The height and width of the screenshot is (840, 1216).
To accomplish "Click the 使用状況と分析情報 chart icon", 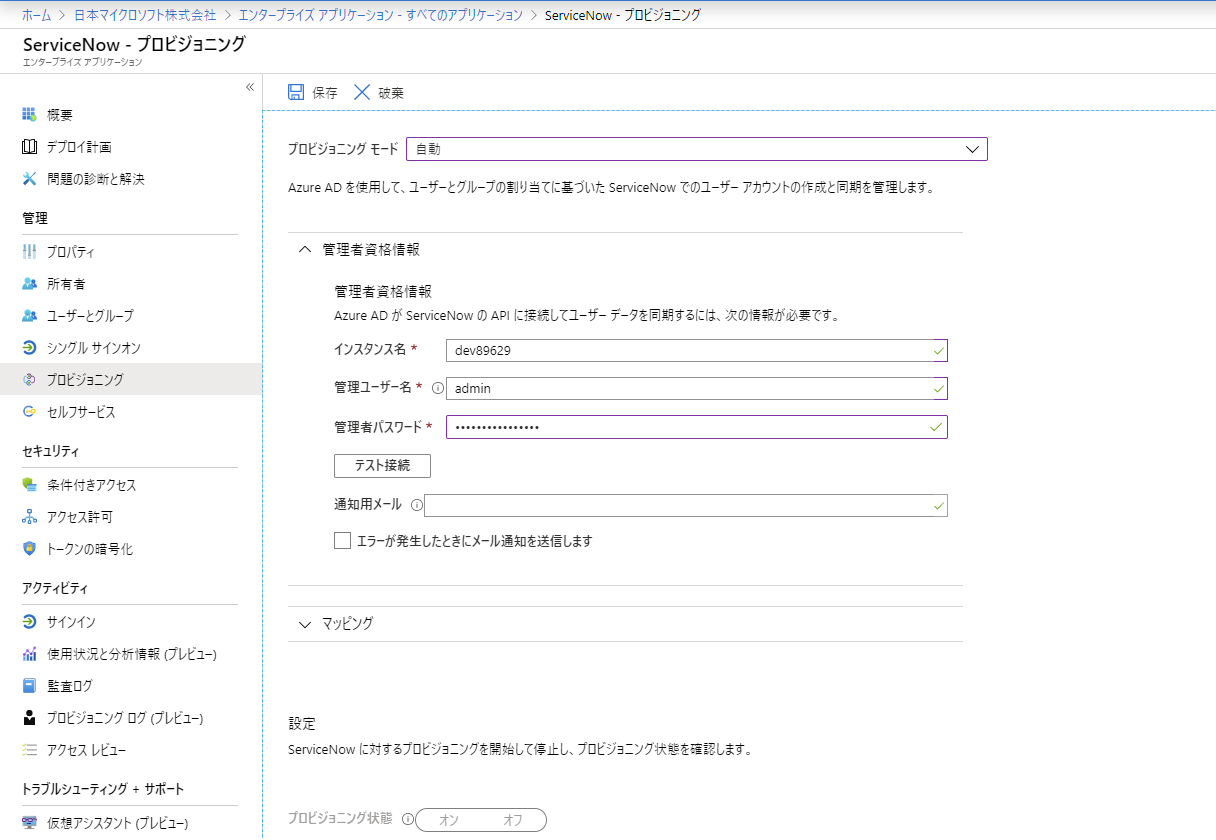I will (x=29, y=654).
